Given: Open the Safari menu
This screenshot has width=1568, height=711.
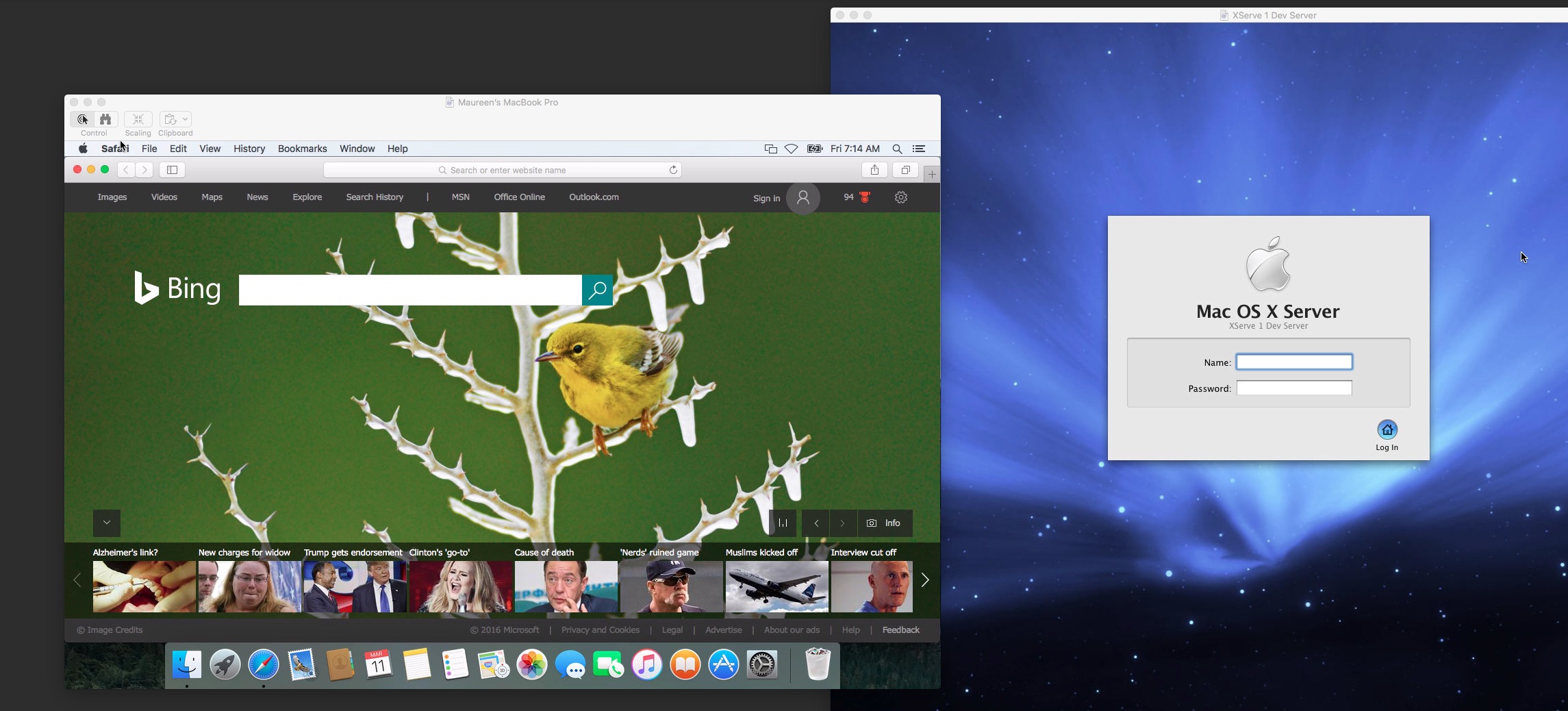Looking at the screenshot, I should coord(115,149).
